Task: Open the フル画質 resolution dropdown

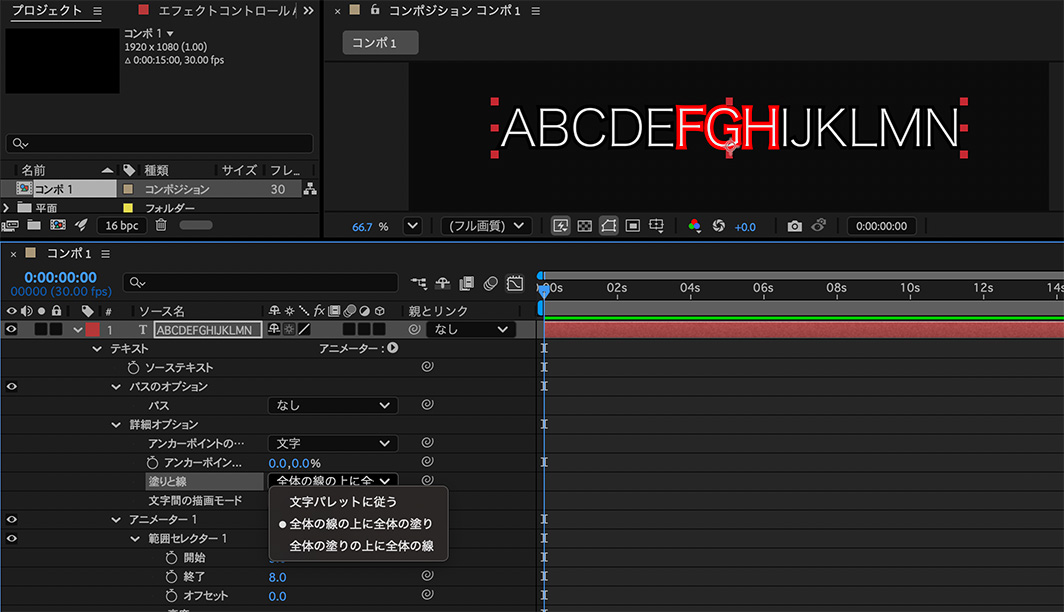Action: (486, 225)
